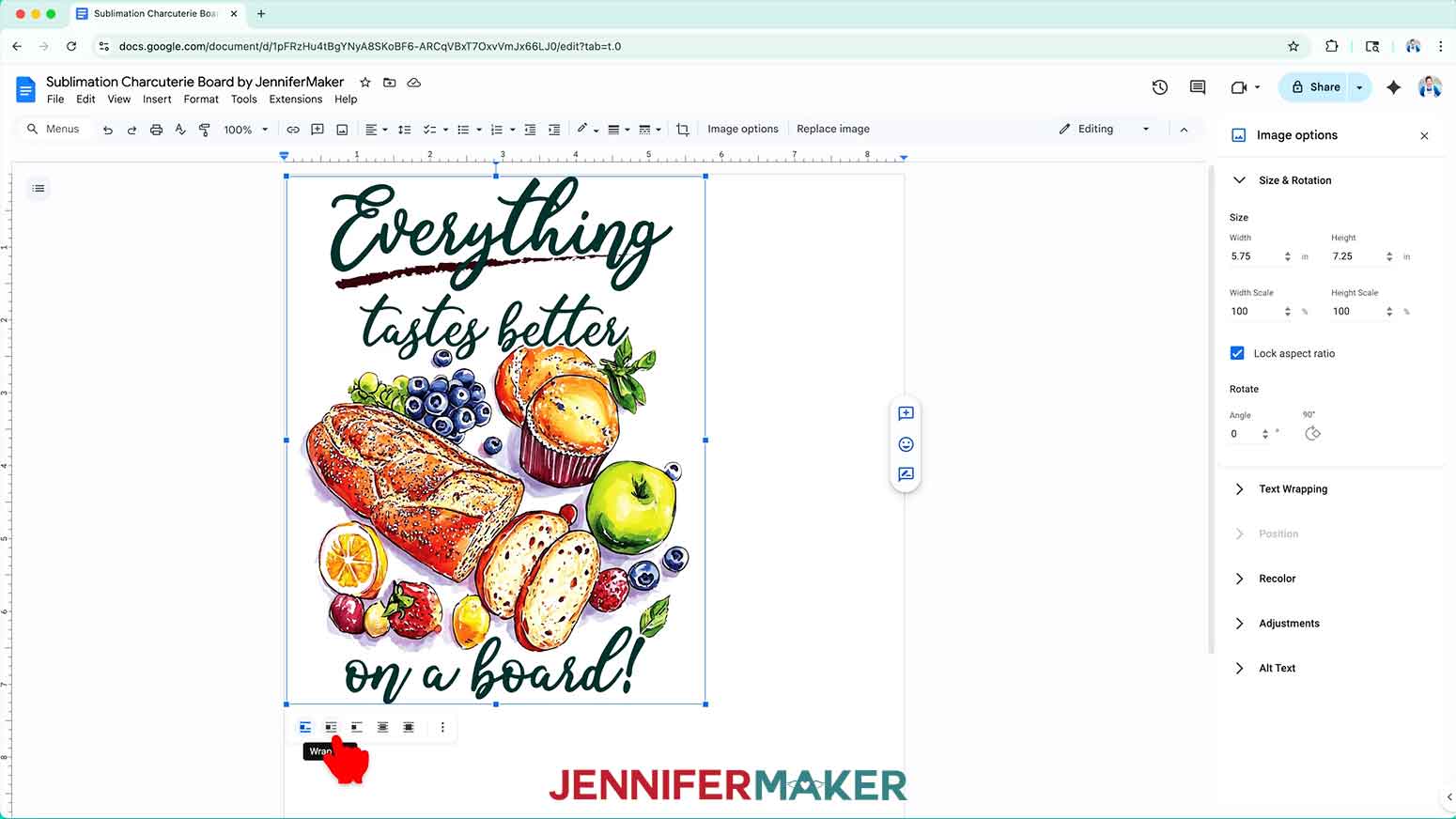
Task: Open the Tools menu
Action: tap(243, 100)
